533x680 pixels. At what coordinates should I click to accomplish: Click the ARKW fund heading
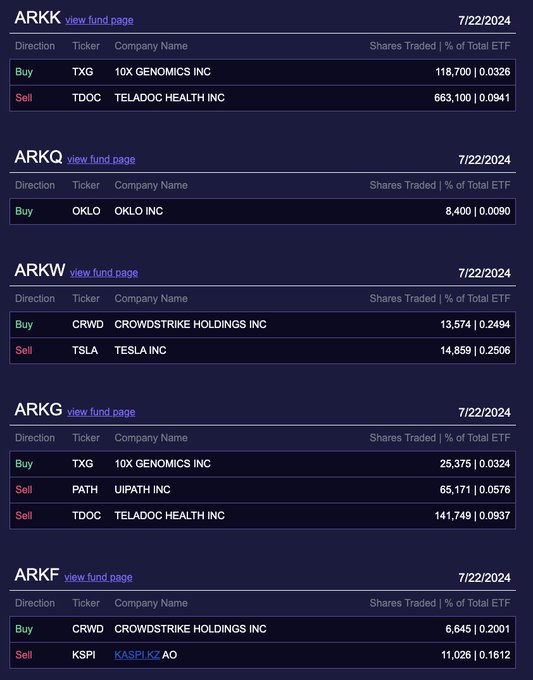(40, 270)
